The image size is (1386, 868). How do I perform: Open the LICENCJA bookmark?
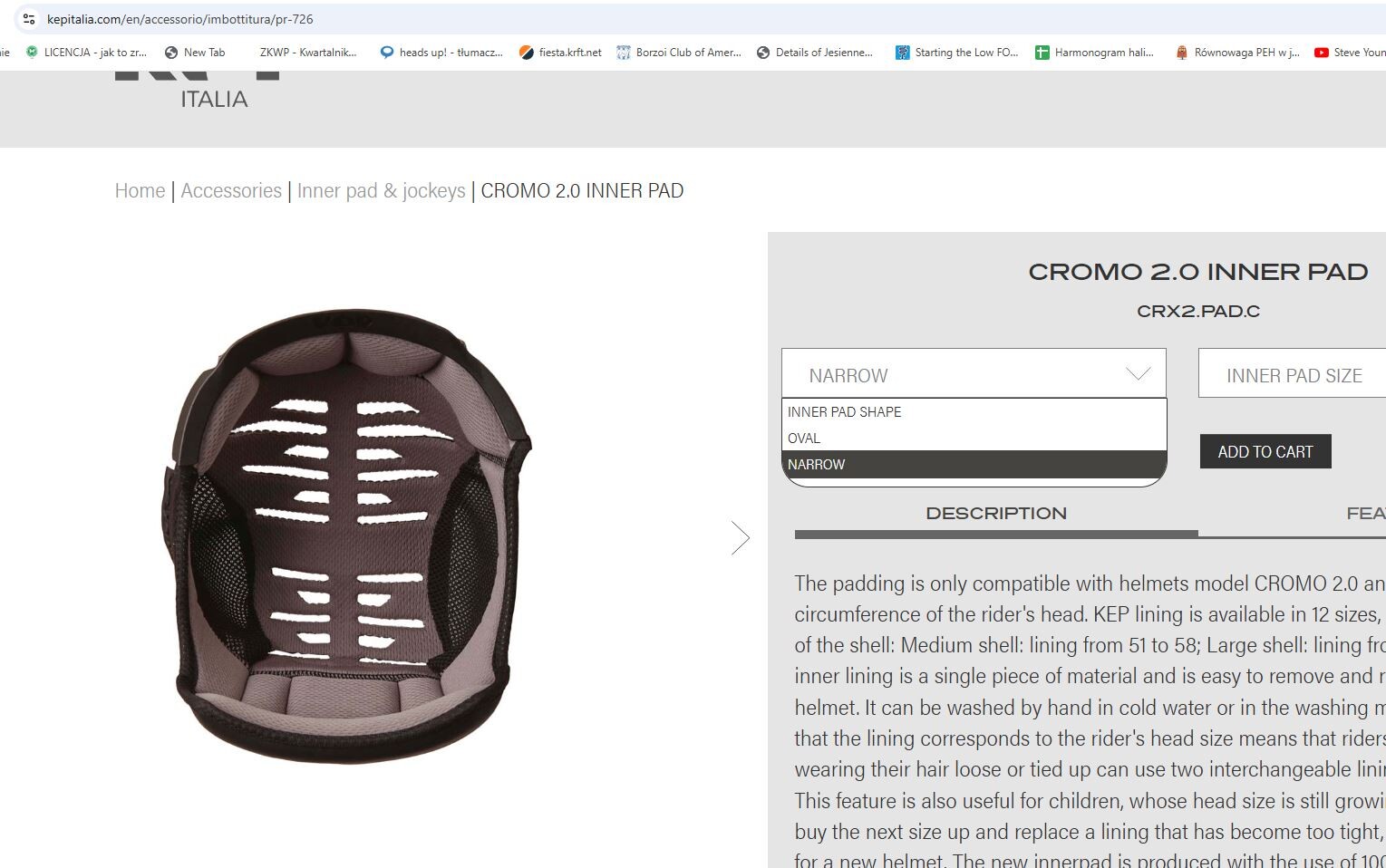(85, 53)
